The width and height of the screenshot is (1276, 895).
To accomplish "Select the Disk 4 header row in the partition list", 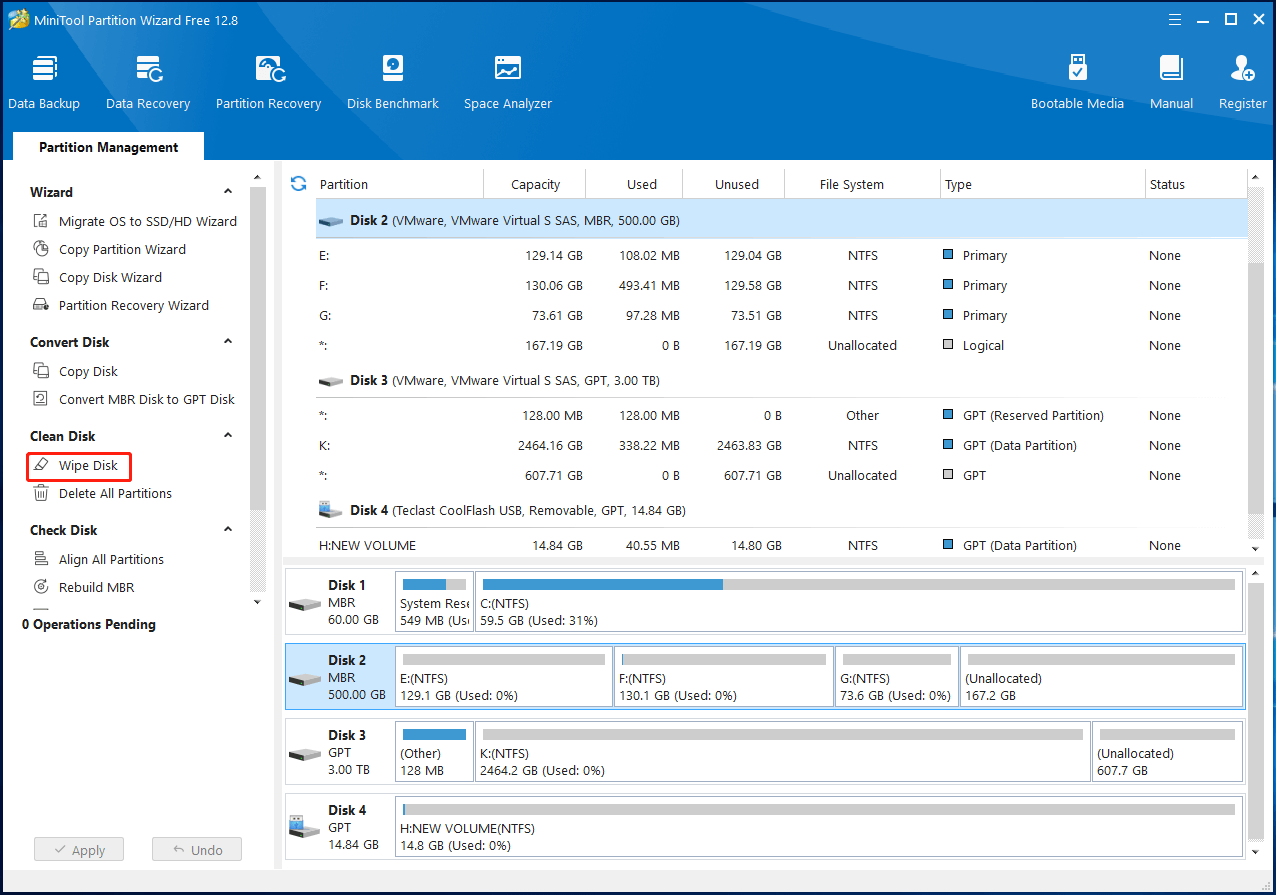I will click(781, 510).
